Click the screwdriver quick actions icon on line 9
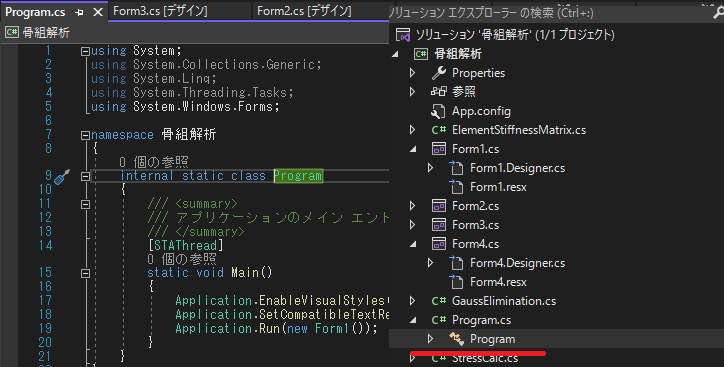Viewport: 724px width, 367px height. [62, 177]
